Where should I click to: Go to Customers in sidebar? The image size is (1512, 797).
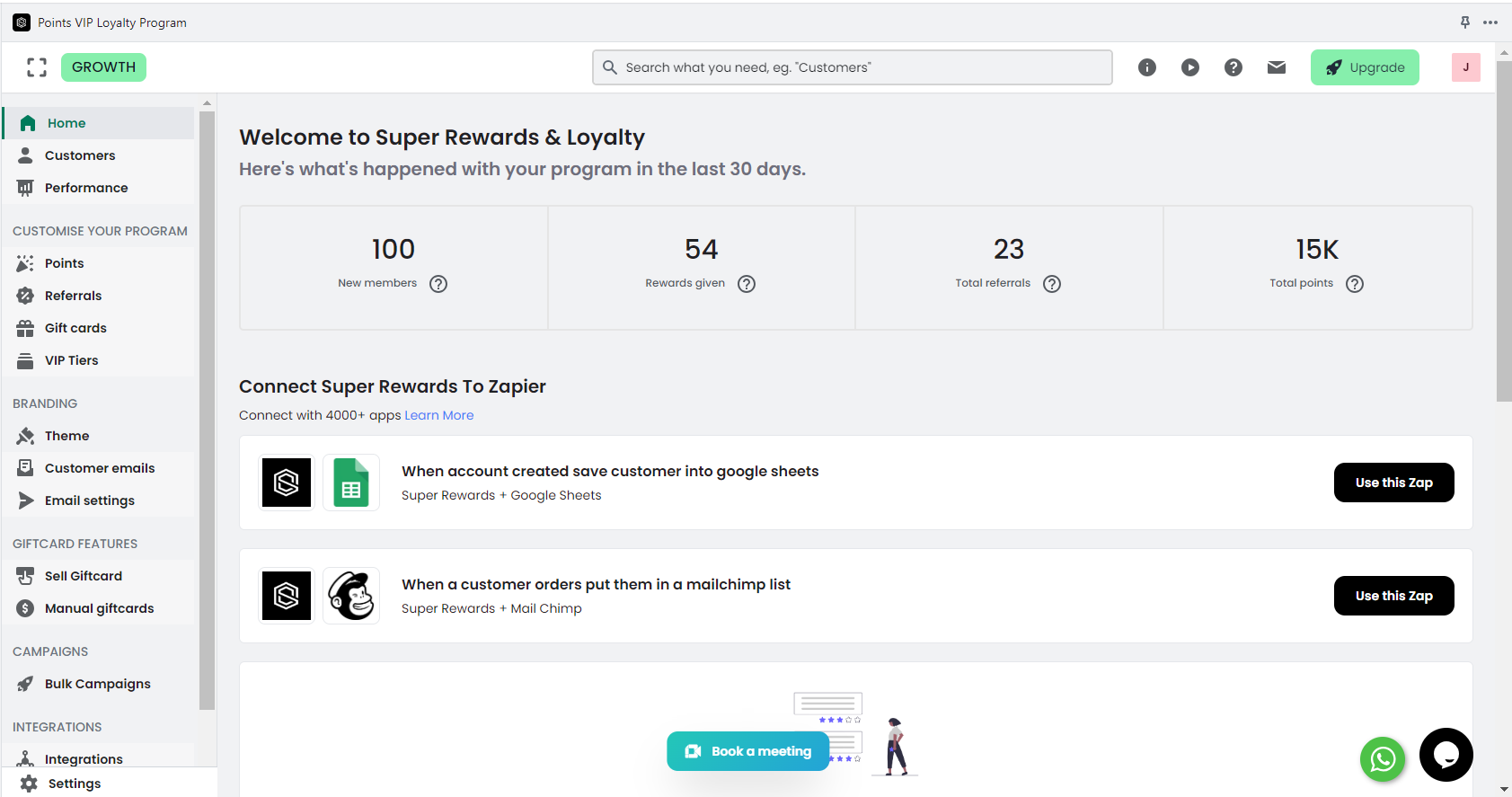point(80,155)
